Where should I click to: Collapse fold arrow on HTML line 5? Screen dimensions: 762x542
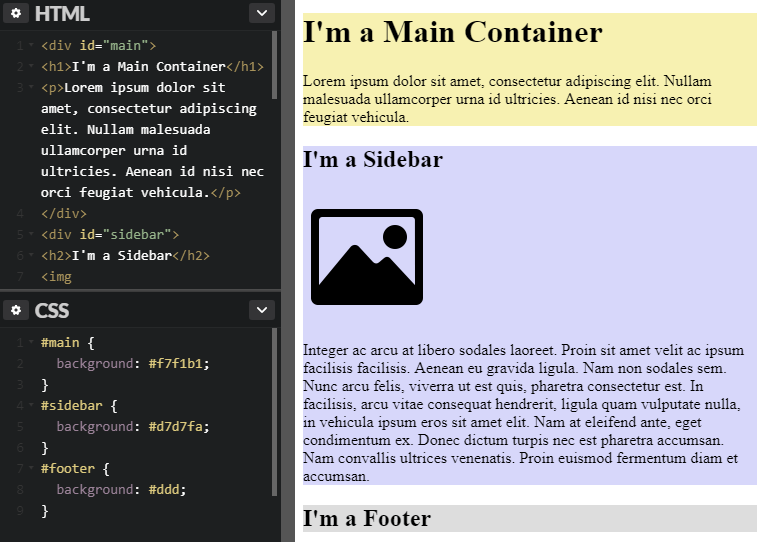31,234
